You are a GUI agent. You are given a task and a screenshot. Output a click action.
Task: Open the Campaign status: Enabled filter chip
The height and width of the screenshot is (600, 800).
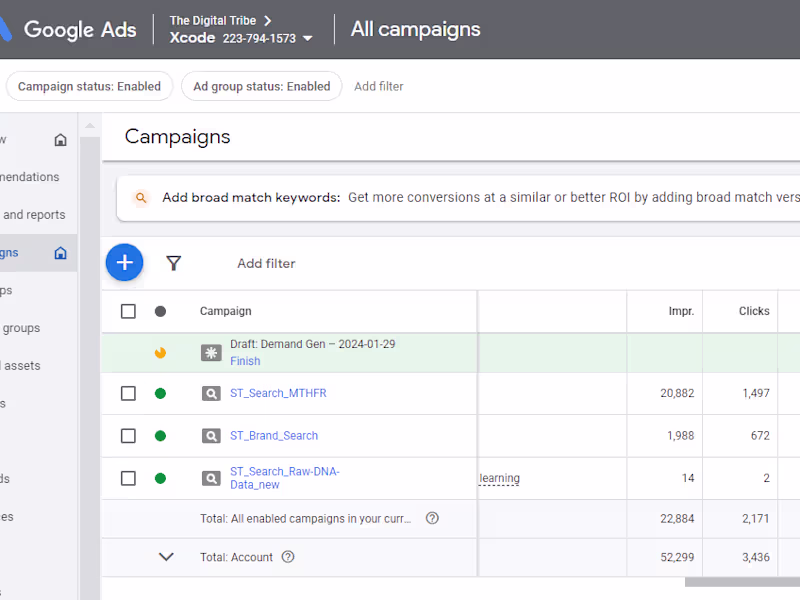(89, 86)
